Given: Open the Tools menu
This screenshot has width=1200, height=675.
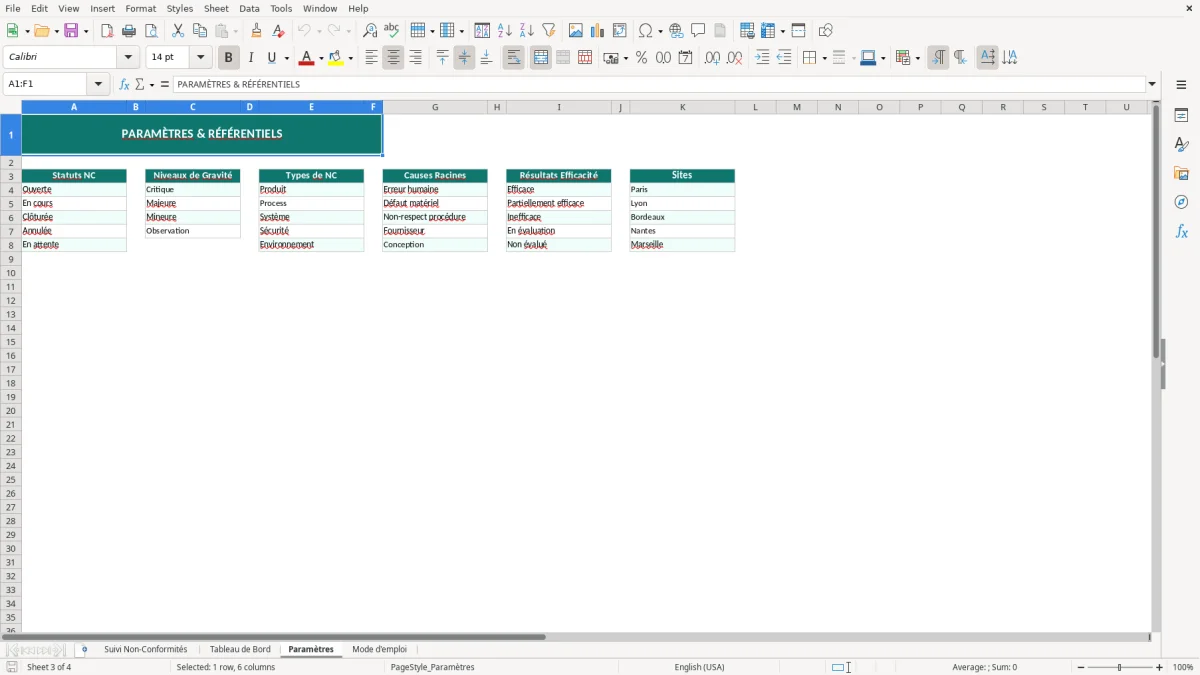Looking at the screenshot, I should point(281,8).
